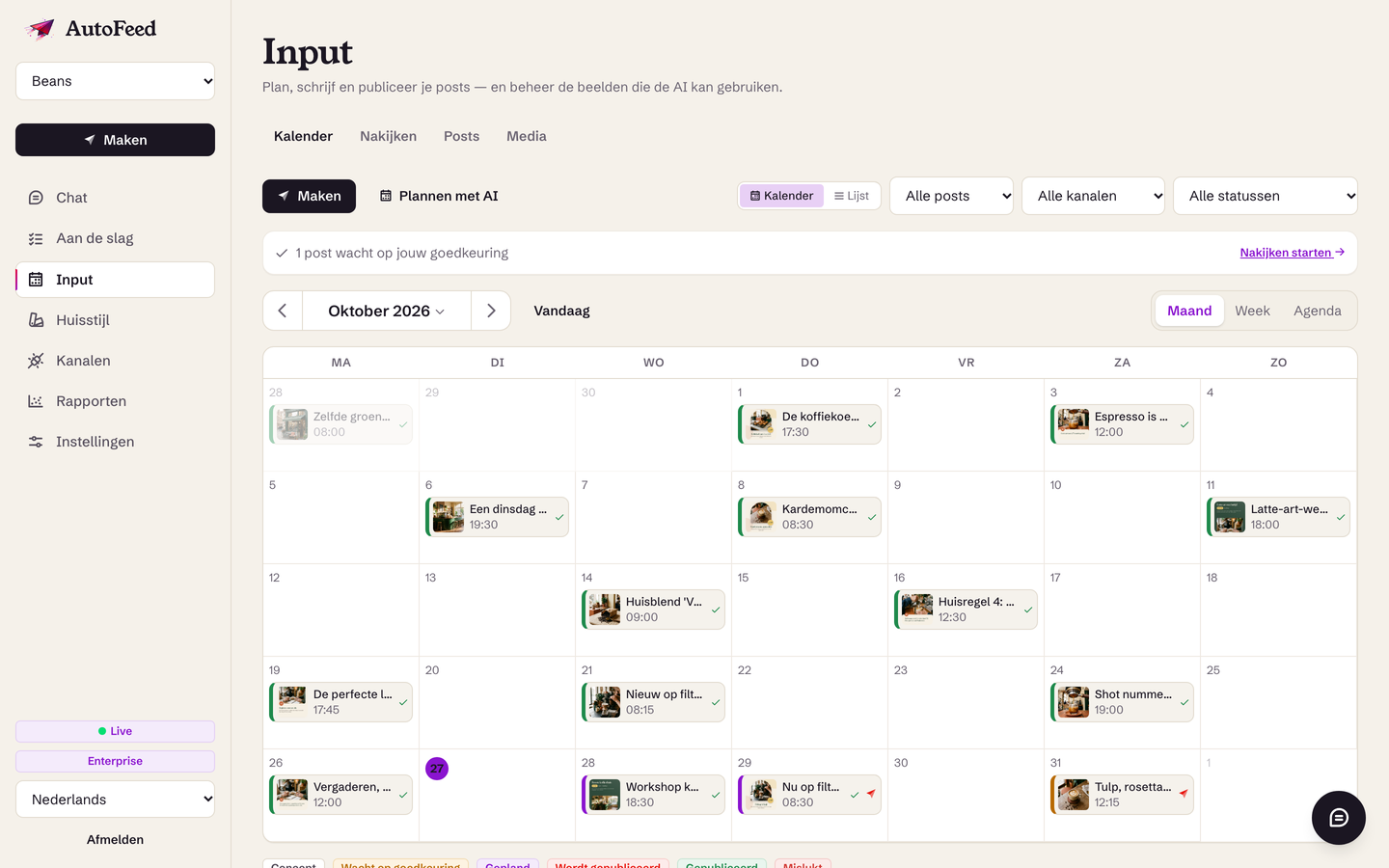Open the chat bubble support widget
Viewport: 1389px width, 868px height.
coord(1338,818)
